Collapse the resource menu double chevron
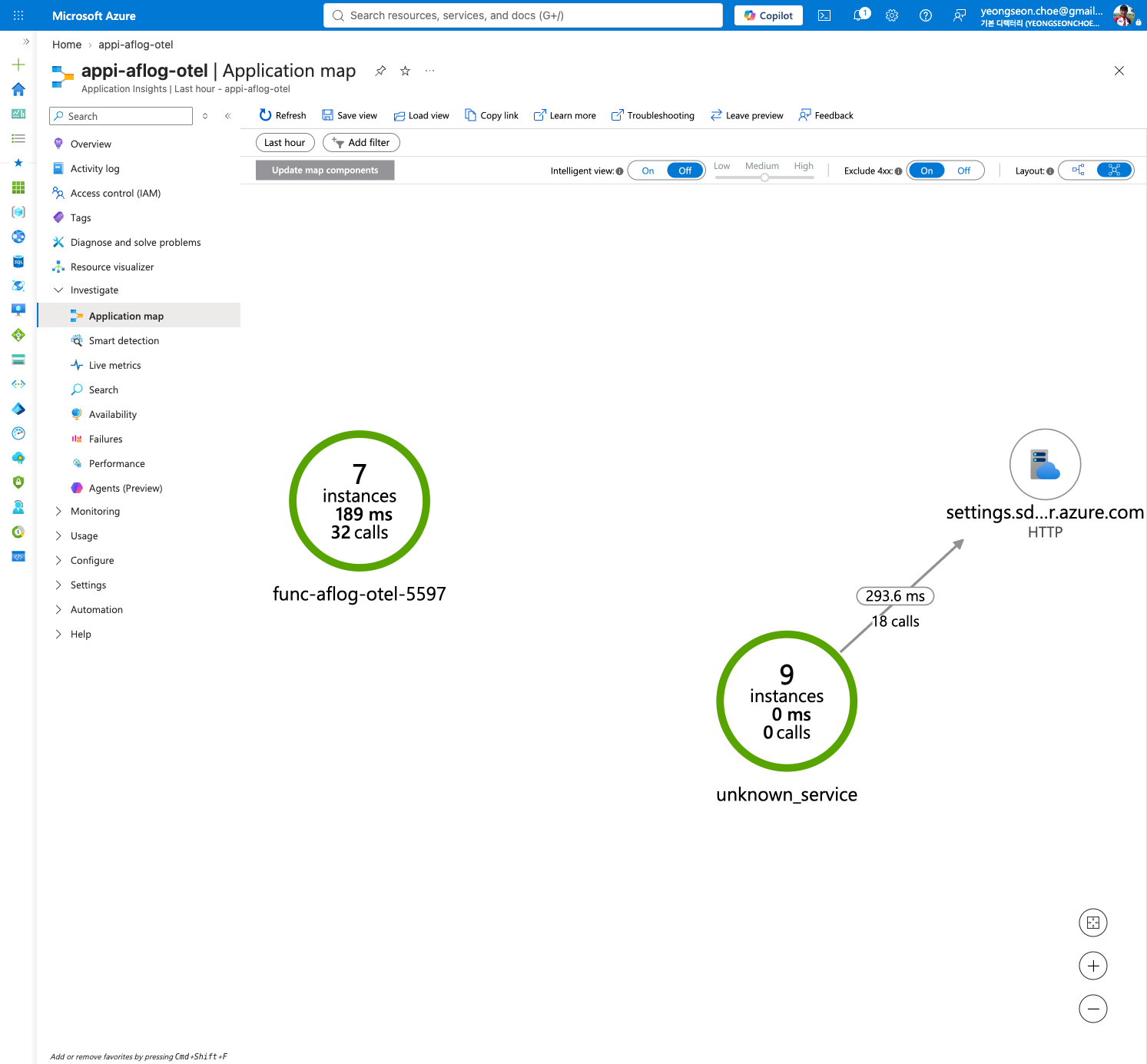The image size is (1147, 1064). coord(227,116)
